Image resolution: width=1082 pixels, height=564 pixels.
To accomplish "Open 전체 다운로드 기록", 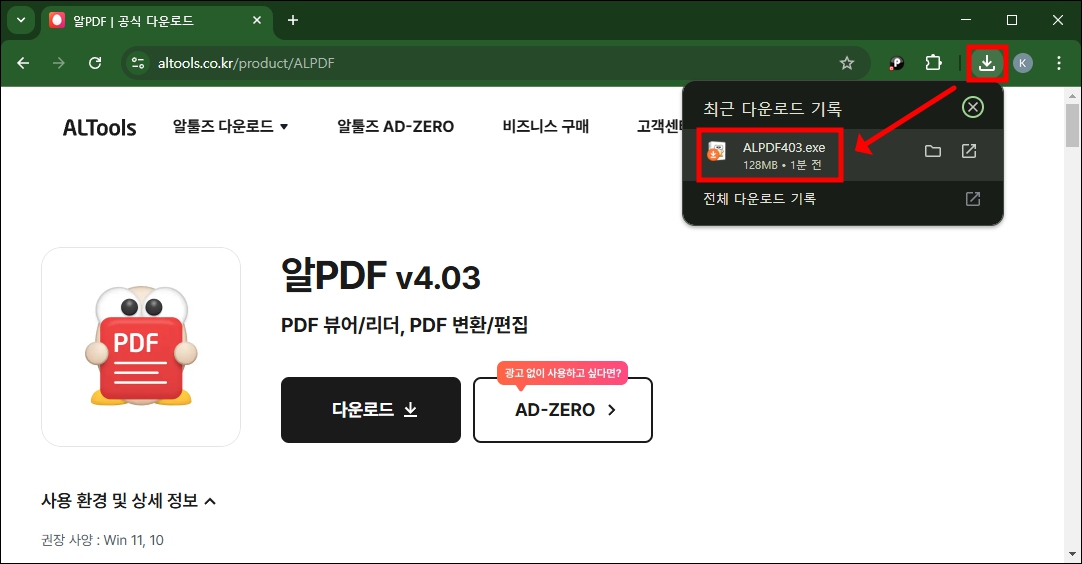I will pyautogui.click(x=759, y=199).
